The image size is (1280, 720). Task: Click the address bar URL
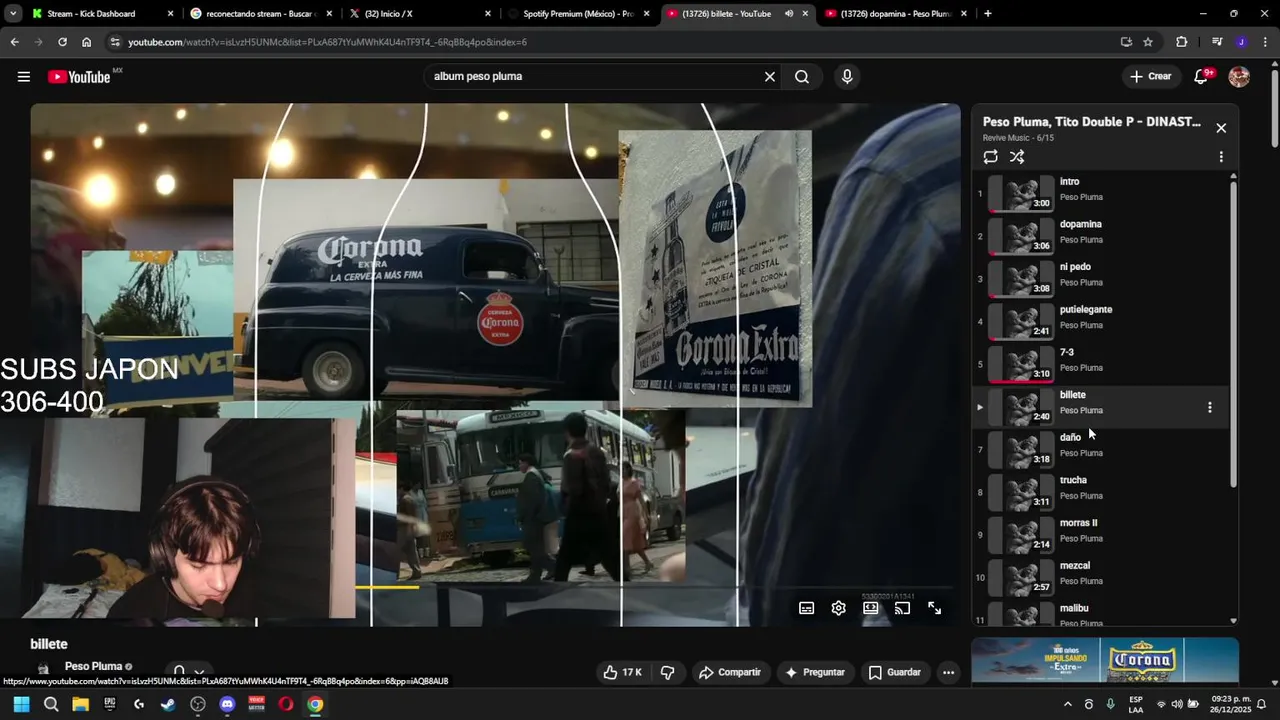327,42
